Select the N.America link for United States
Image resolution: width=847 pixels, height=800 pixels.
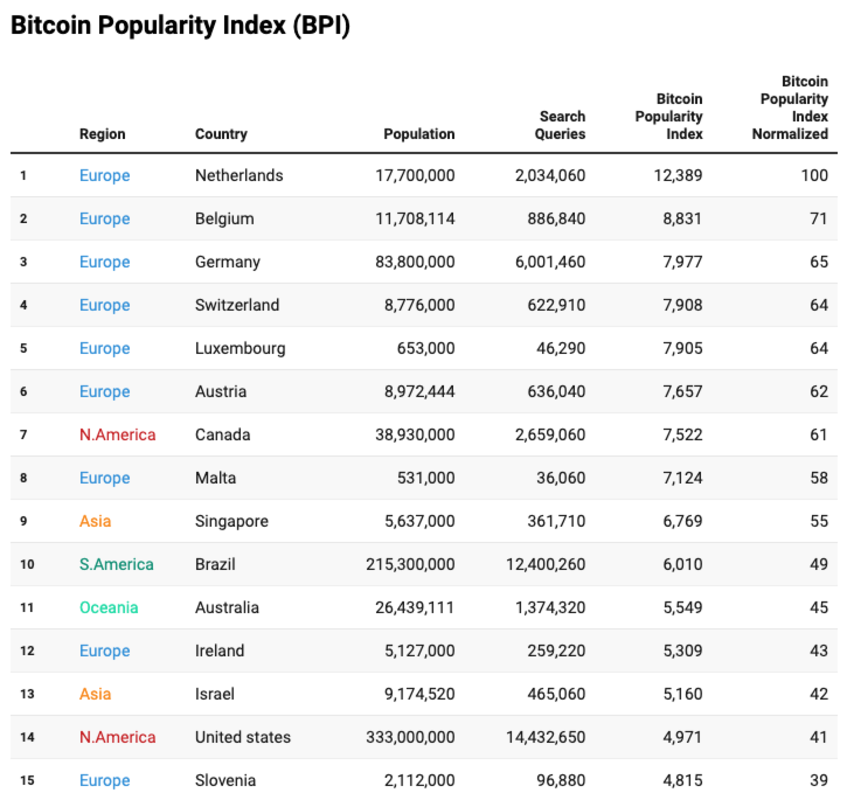click(117, 737)
